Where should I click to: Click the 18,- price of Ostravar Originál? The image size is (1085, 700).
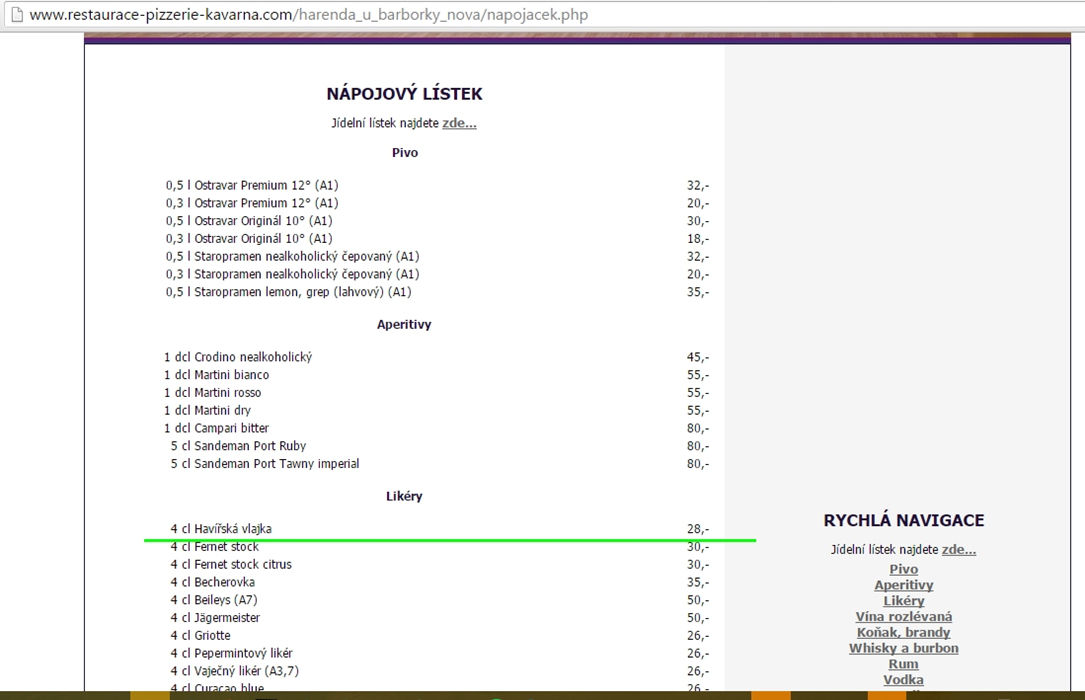(x=698, y=239)
